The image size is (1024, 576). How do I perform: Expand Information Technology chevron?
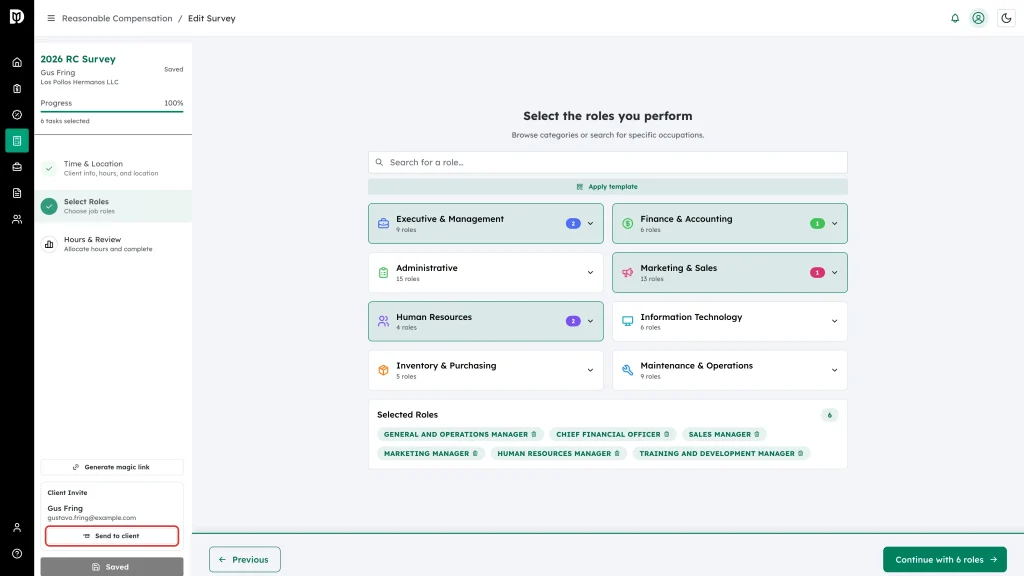point(835,321)
